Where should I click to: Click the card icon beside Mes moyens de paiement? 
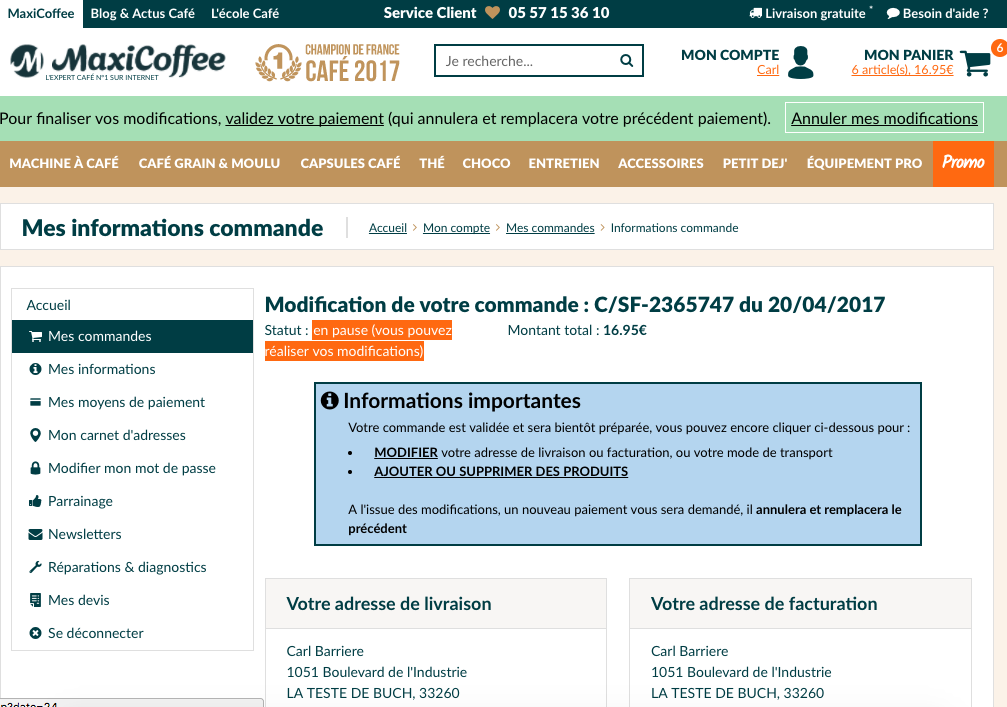(35, 402)
